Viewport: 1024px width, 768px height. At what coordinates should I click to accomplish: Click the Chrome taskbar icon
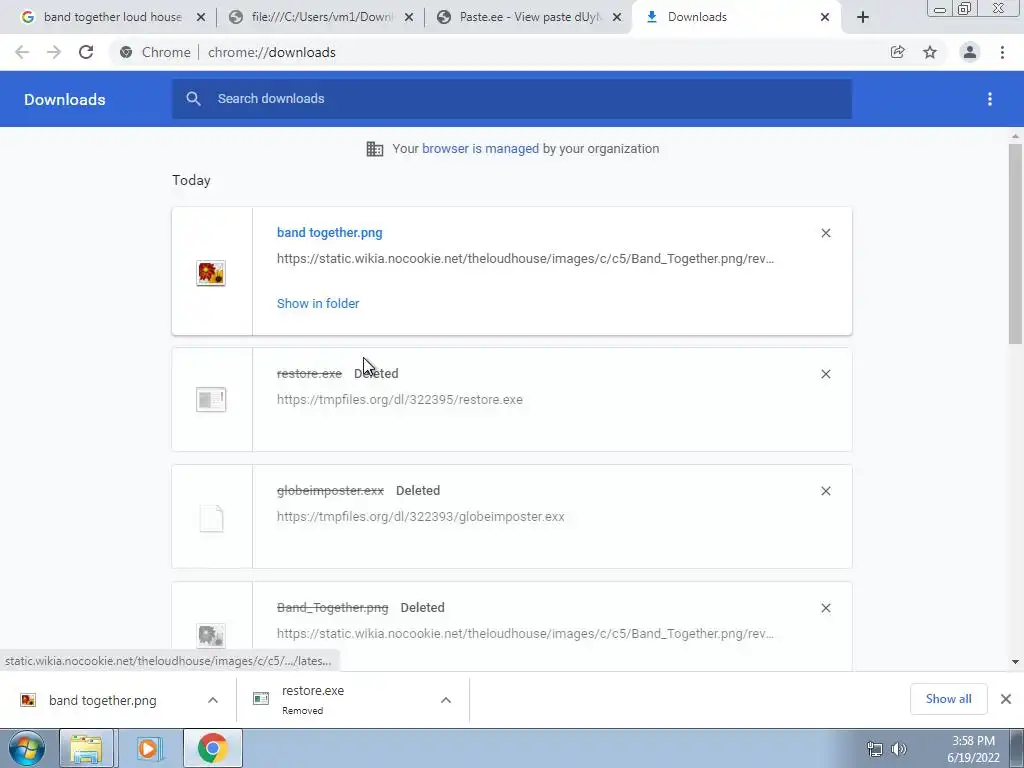click(212, 748)
